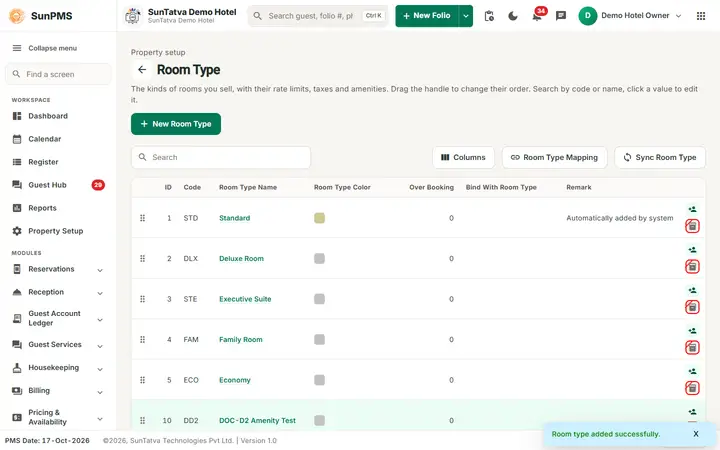
Task: Open the chat messages icon in header
Action: (x=561, y=16)
